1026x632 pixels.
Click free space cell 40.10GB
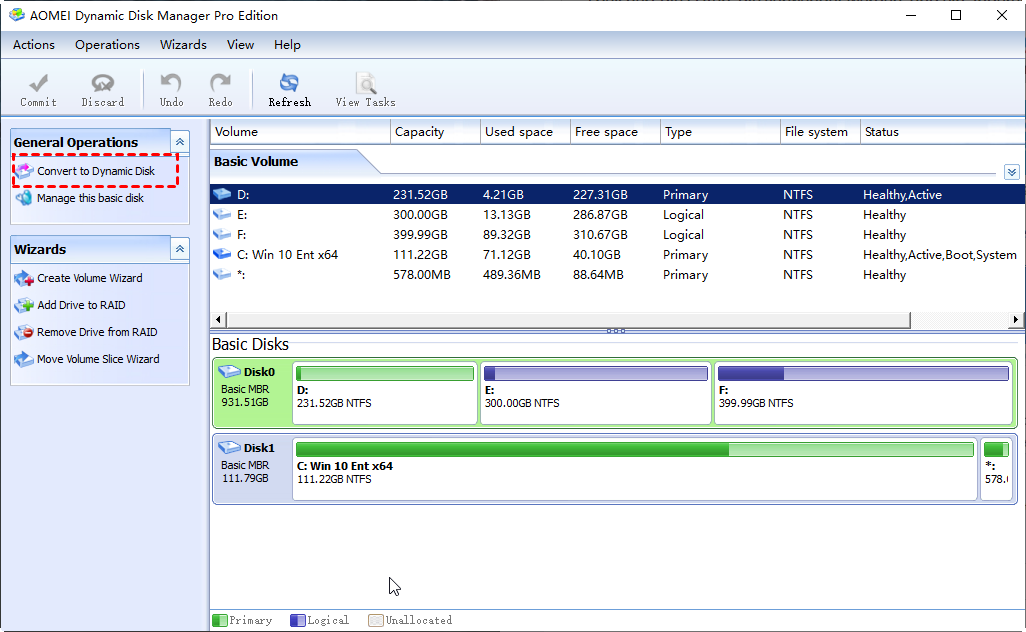597,255
